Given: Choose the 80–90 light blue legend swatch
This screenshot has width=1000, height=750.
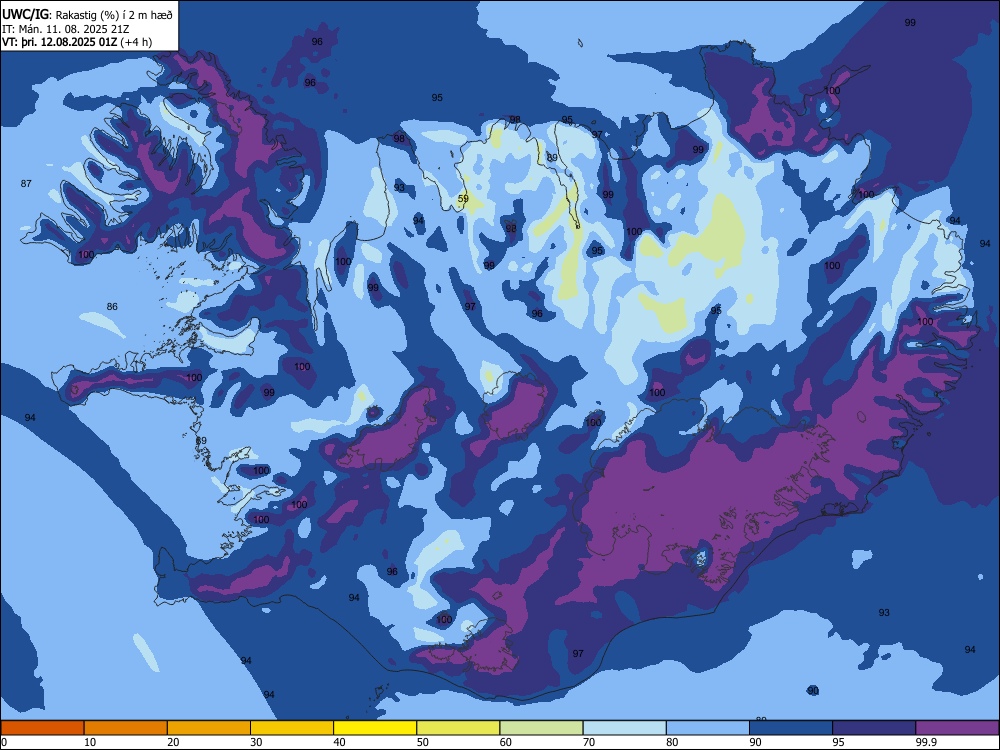Looking at the screenshot, I should (x=708, y=728).
